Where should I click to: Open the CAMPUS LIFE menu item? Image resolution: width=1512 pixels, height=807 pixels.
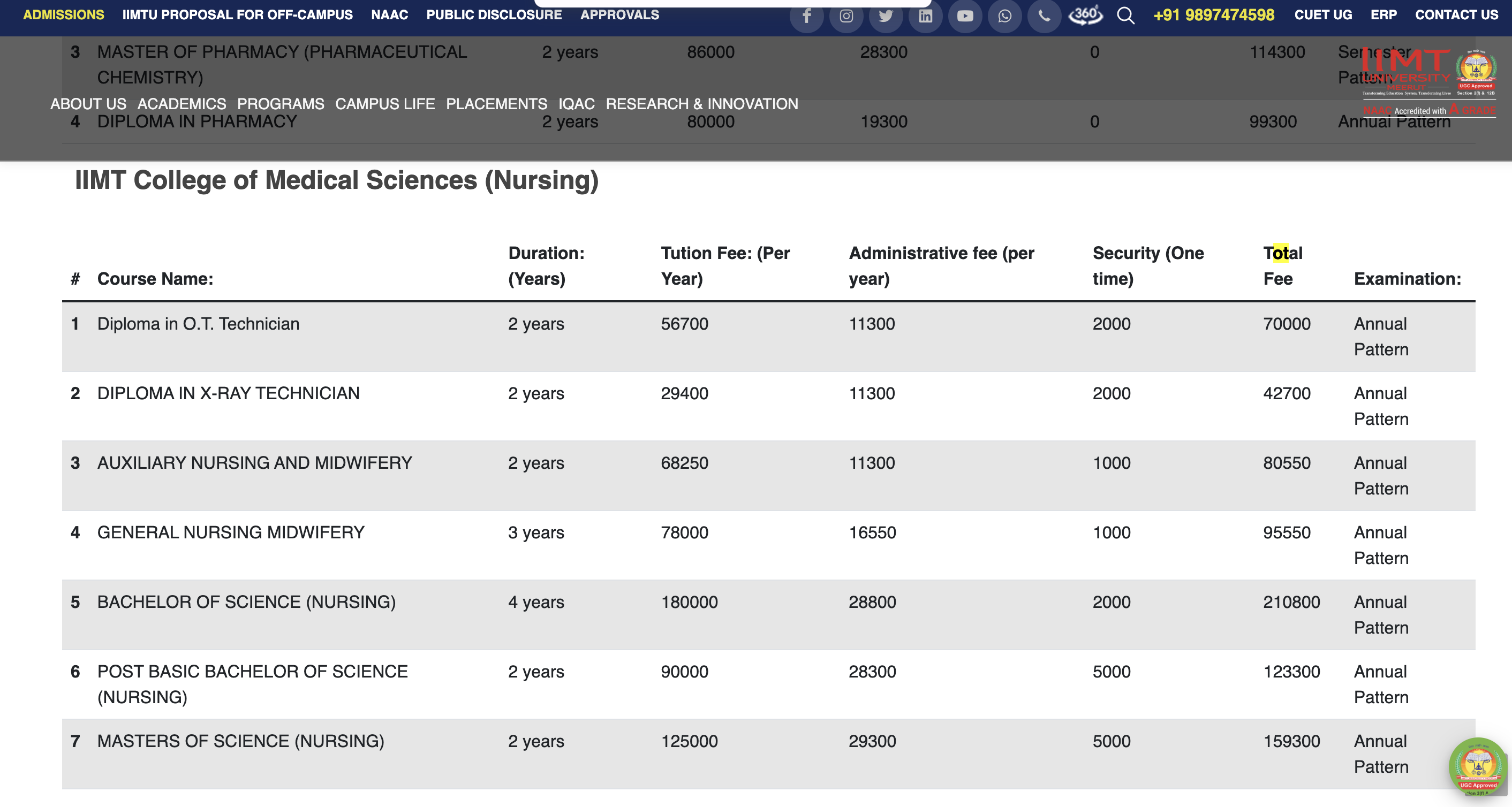pyautogui.click(x=385, y=104)
